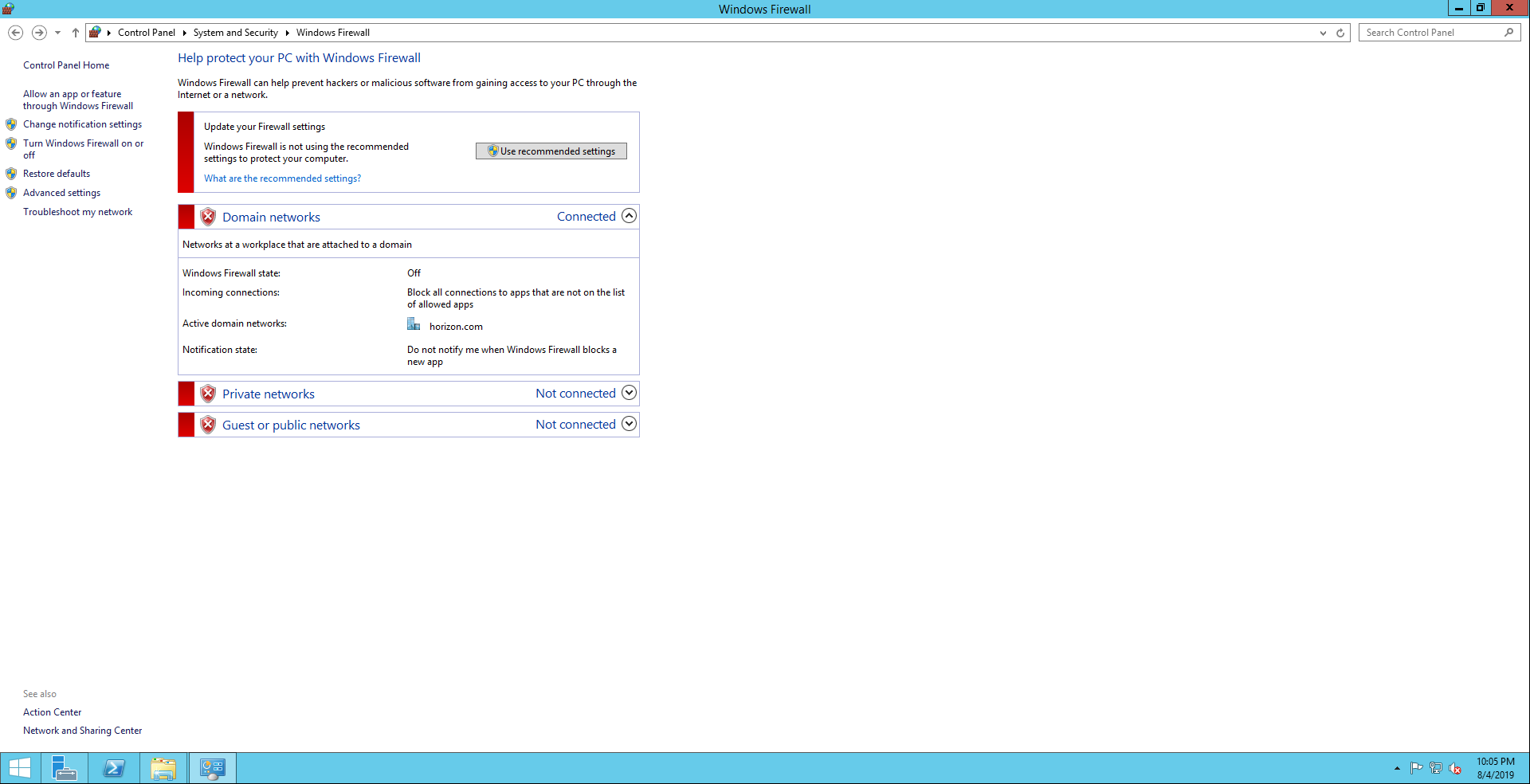
Task: Click the Back navigation arrow
Action: [x=15, y=33]
